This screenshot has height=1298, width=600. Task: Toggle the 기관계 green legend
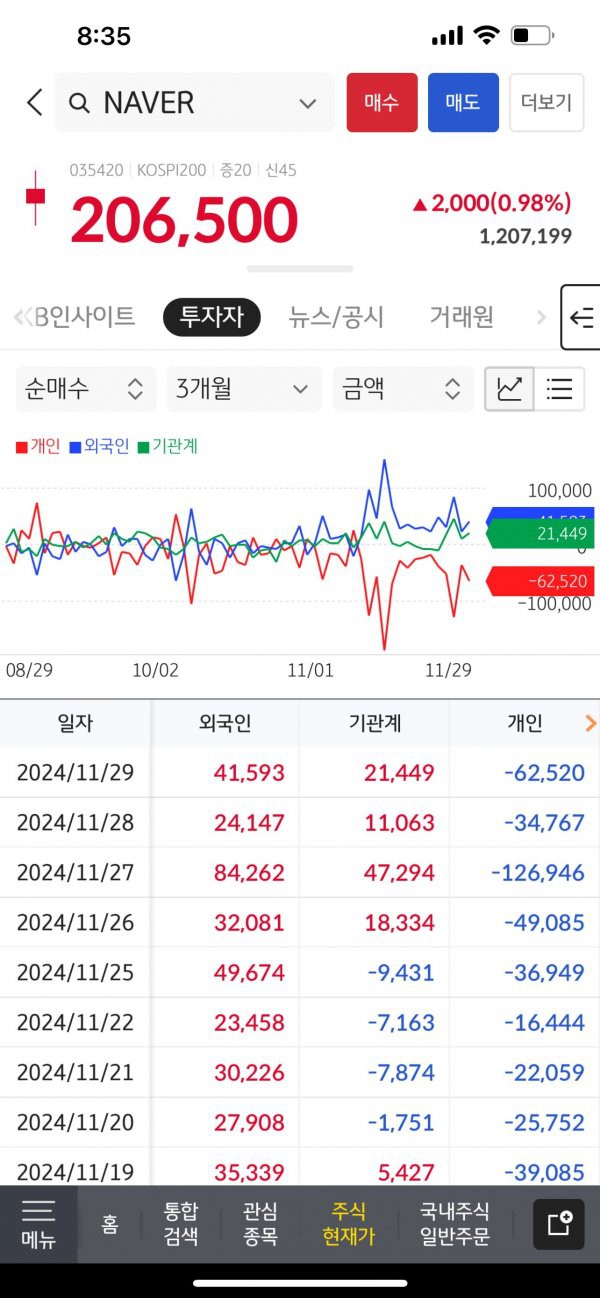point(168,446)
